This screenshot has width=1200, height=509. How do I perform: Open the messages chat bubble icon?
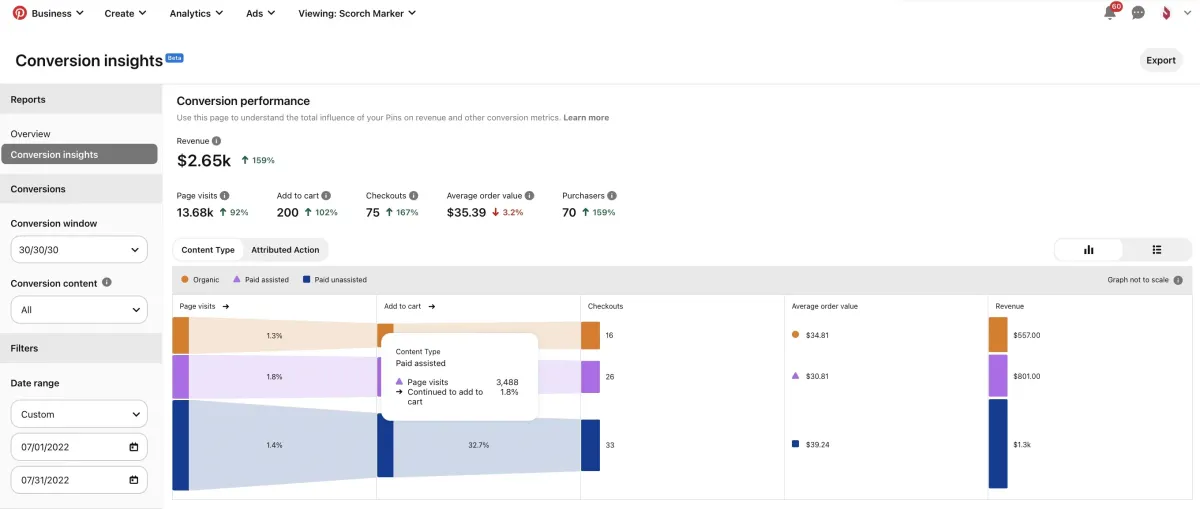coord(1138,13)
